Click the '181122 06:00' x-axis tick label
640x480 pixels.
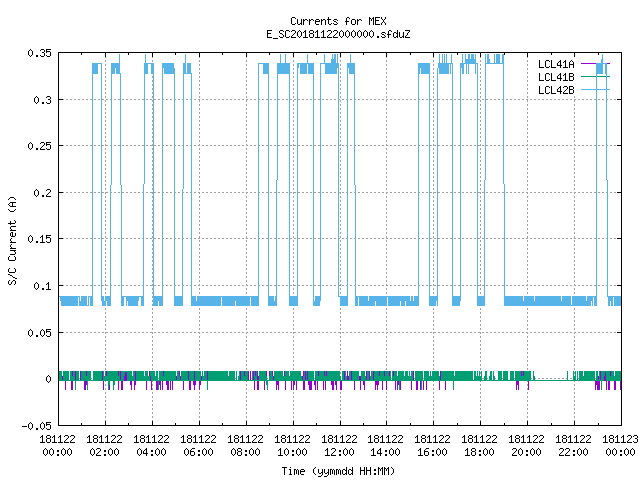(198, 446)
